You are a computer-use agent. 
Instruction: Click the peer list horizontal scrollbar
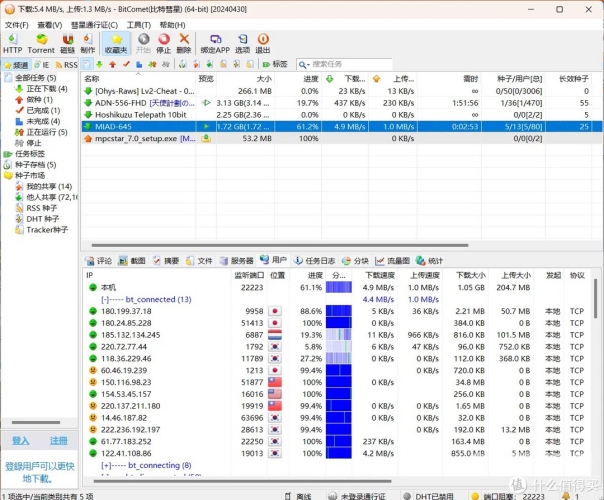point(243,481)
